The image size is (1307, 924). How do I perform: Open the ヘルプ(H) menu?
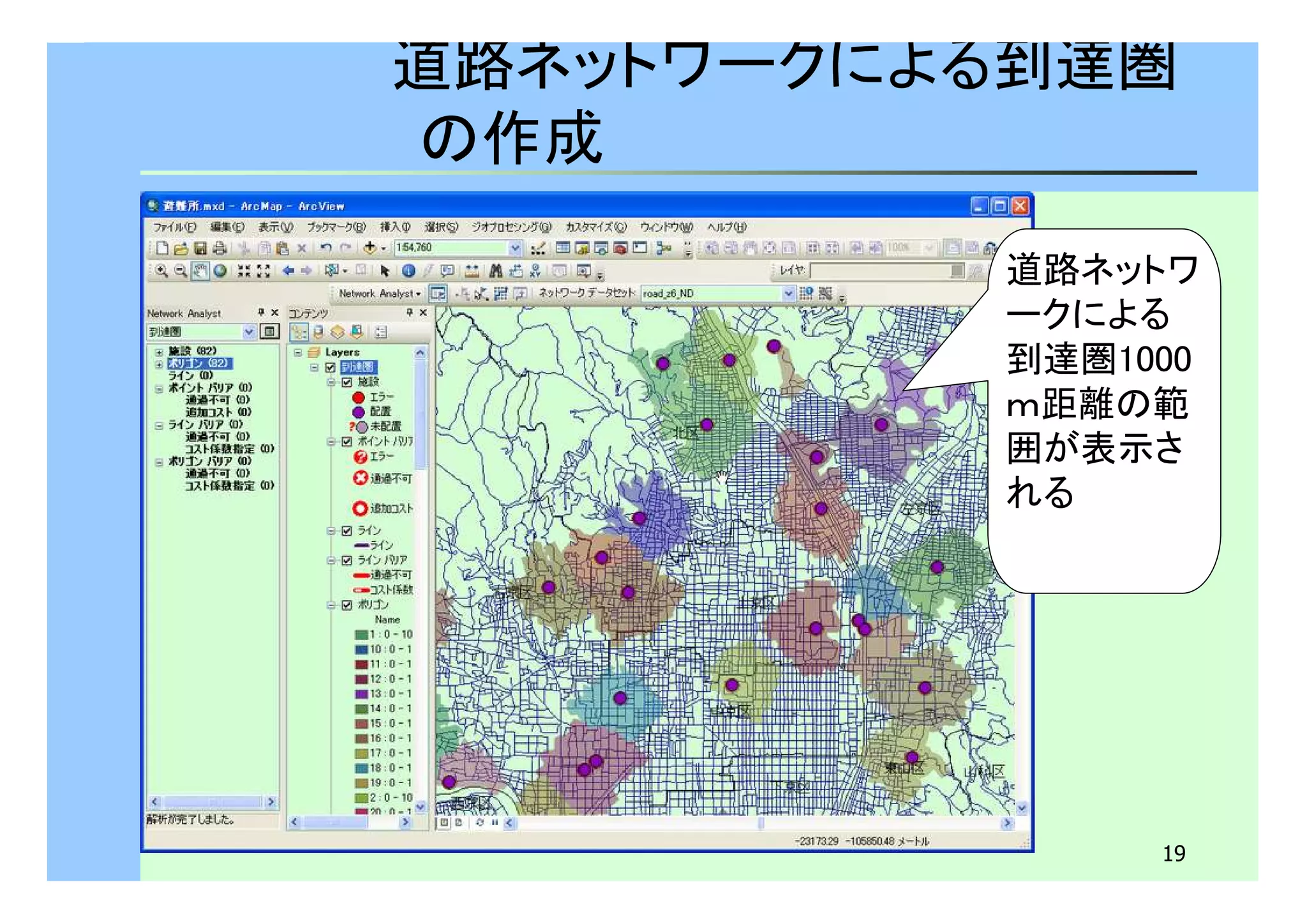(726, 227)
